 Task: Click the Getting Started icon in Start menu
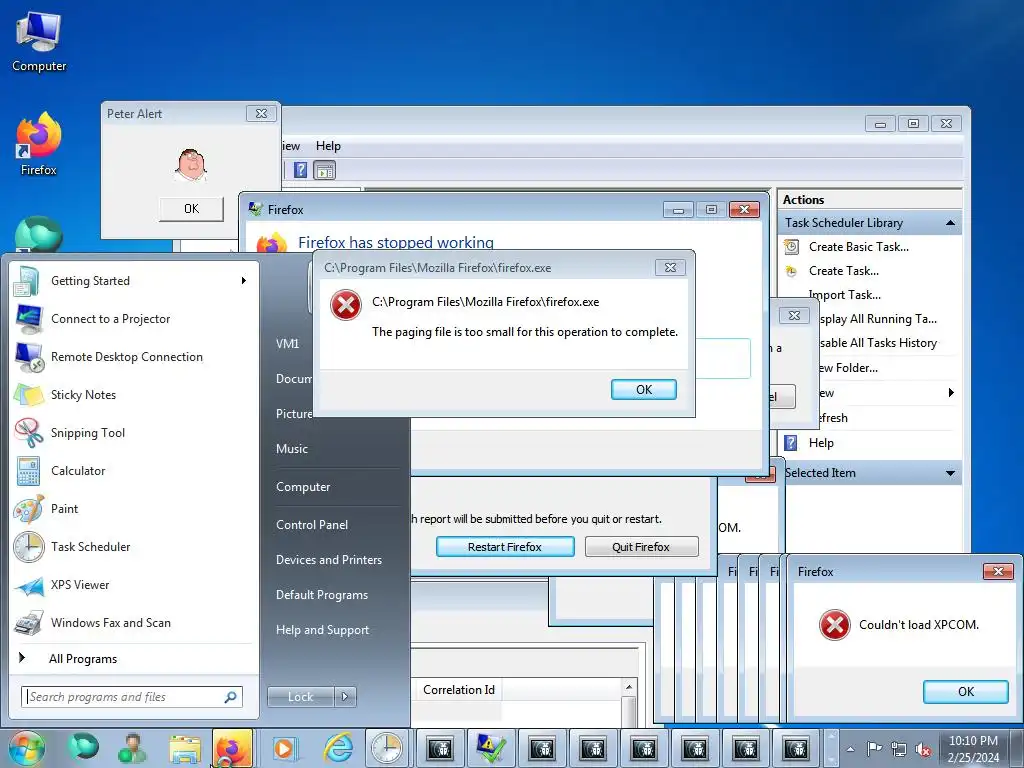[x=27, y=281]
